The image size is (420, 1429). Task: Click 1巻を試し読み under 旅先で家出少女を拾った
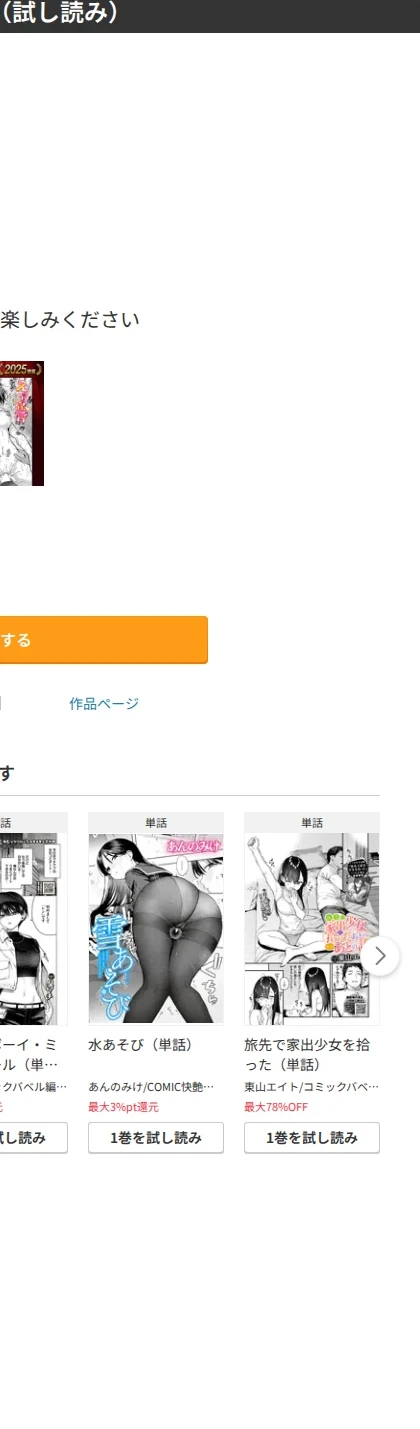[x=312, y=1138]
